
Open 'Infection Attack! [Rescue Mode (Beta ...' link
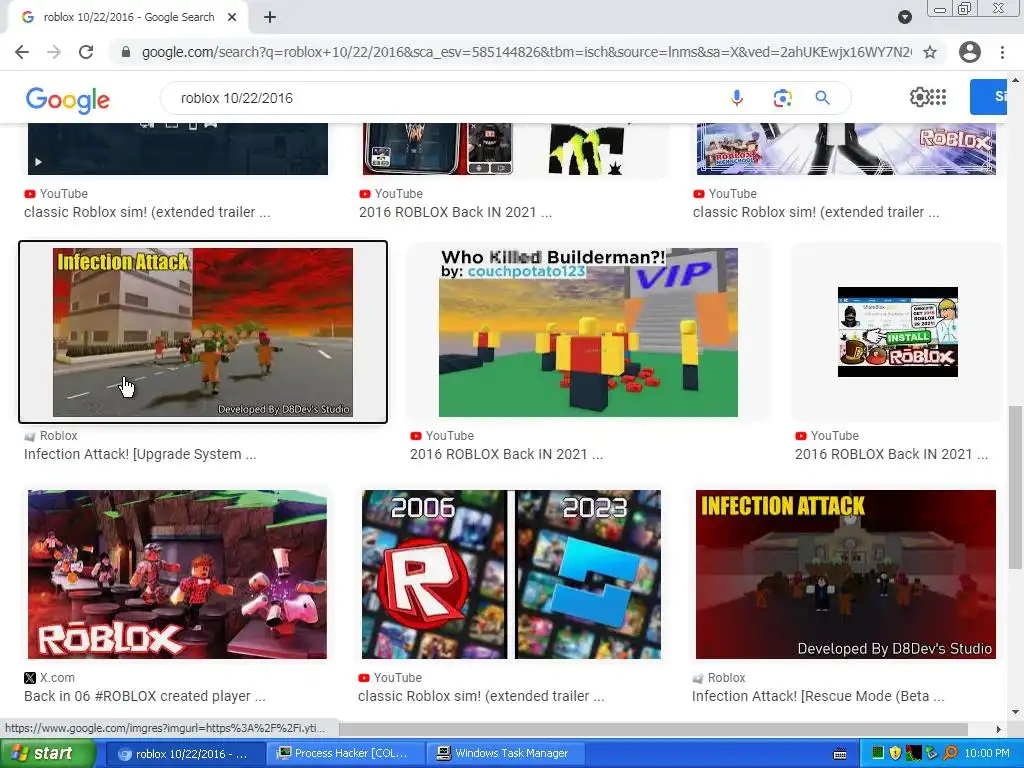tap(818, 696)
